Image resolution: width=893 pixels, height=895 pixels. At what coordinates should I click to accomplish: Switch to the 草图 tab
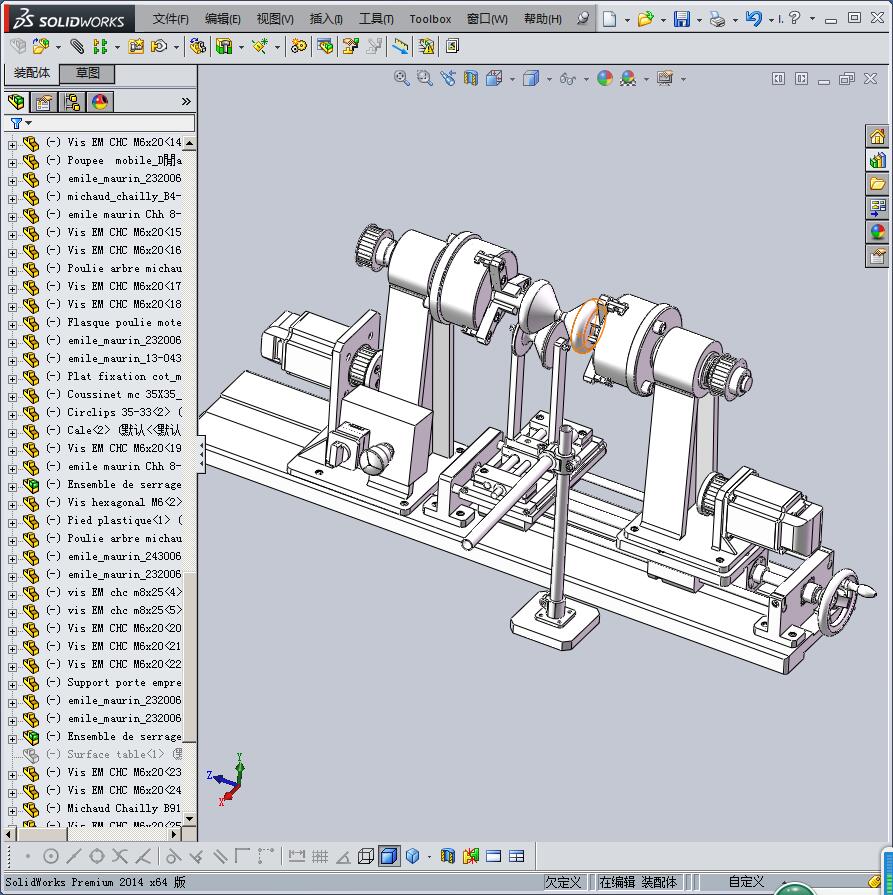pyautogui.click(x=87, y=74)
